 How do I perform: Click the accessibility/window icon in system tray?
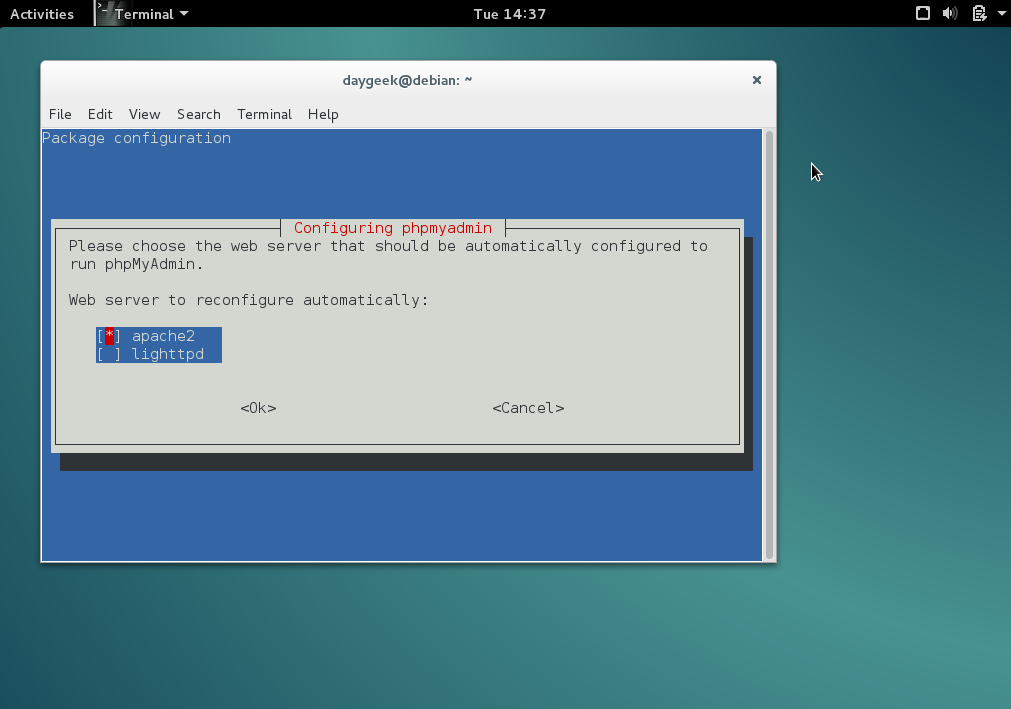923,13
